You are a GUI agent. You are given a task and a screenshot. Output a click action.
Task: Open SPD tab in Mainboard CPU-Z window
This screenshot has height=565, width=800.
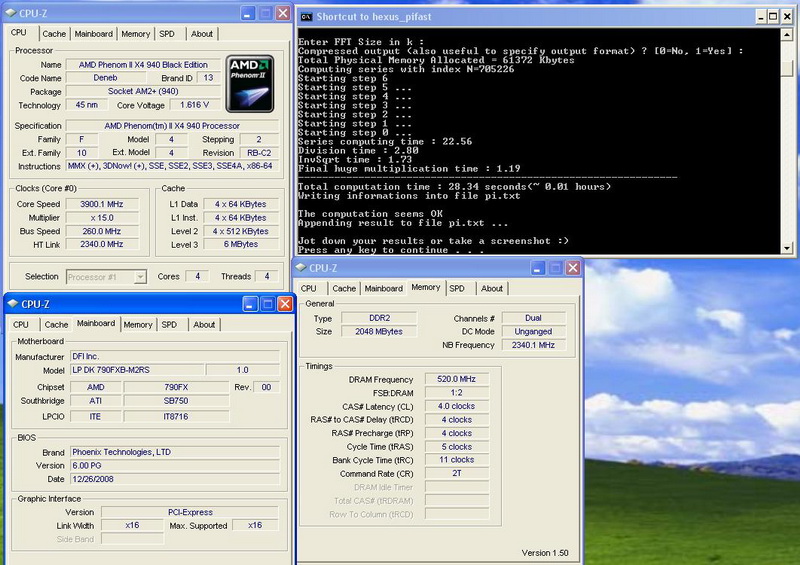tap(169, 325)
